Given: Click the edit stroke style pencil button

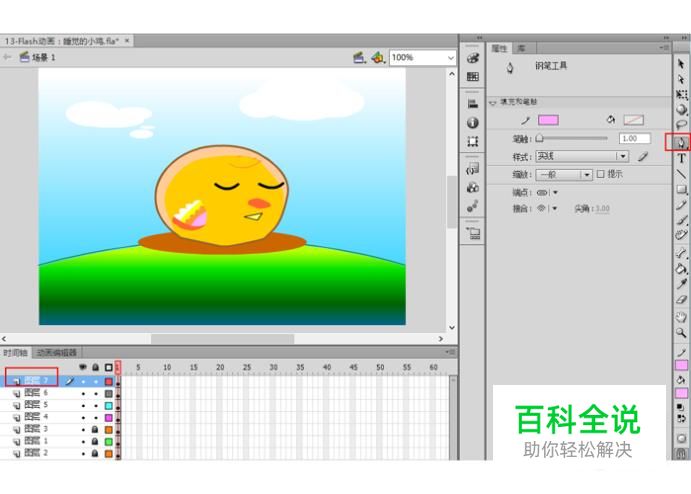Looking at the screenshot, I should (643, 156).
